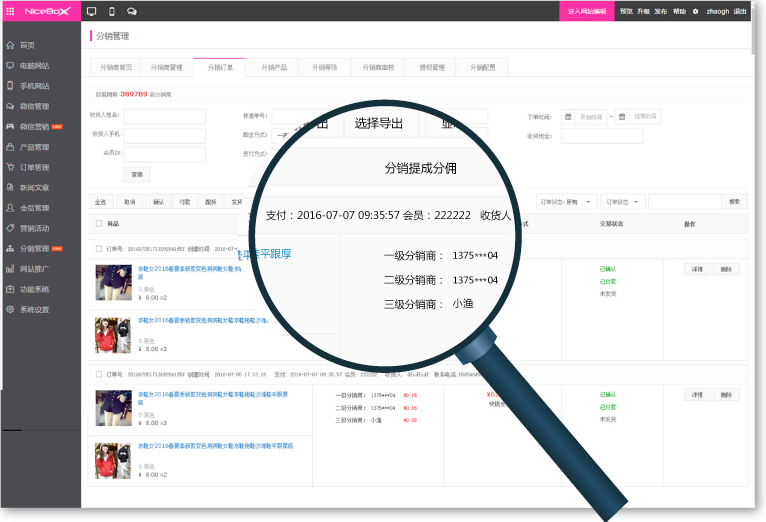Click the 订单管理 cart icon in sidebar
Screen dimensions: 766x522
click(9, 167)
